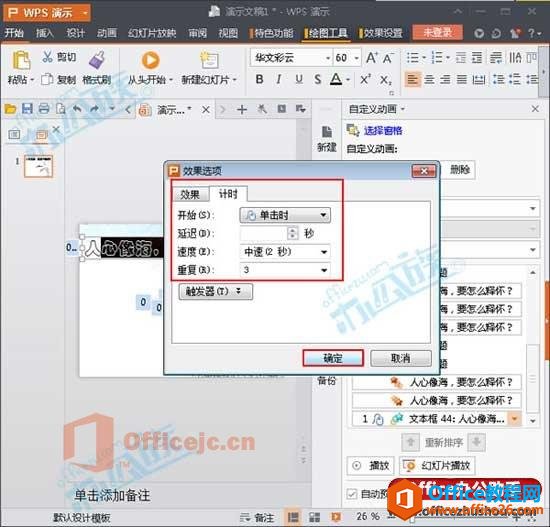
Task: Confirm with the 确定 button
Action: pyautogui.click(x=333, y=358)
